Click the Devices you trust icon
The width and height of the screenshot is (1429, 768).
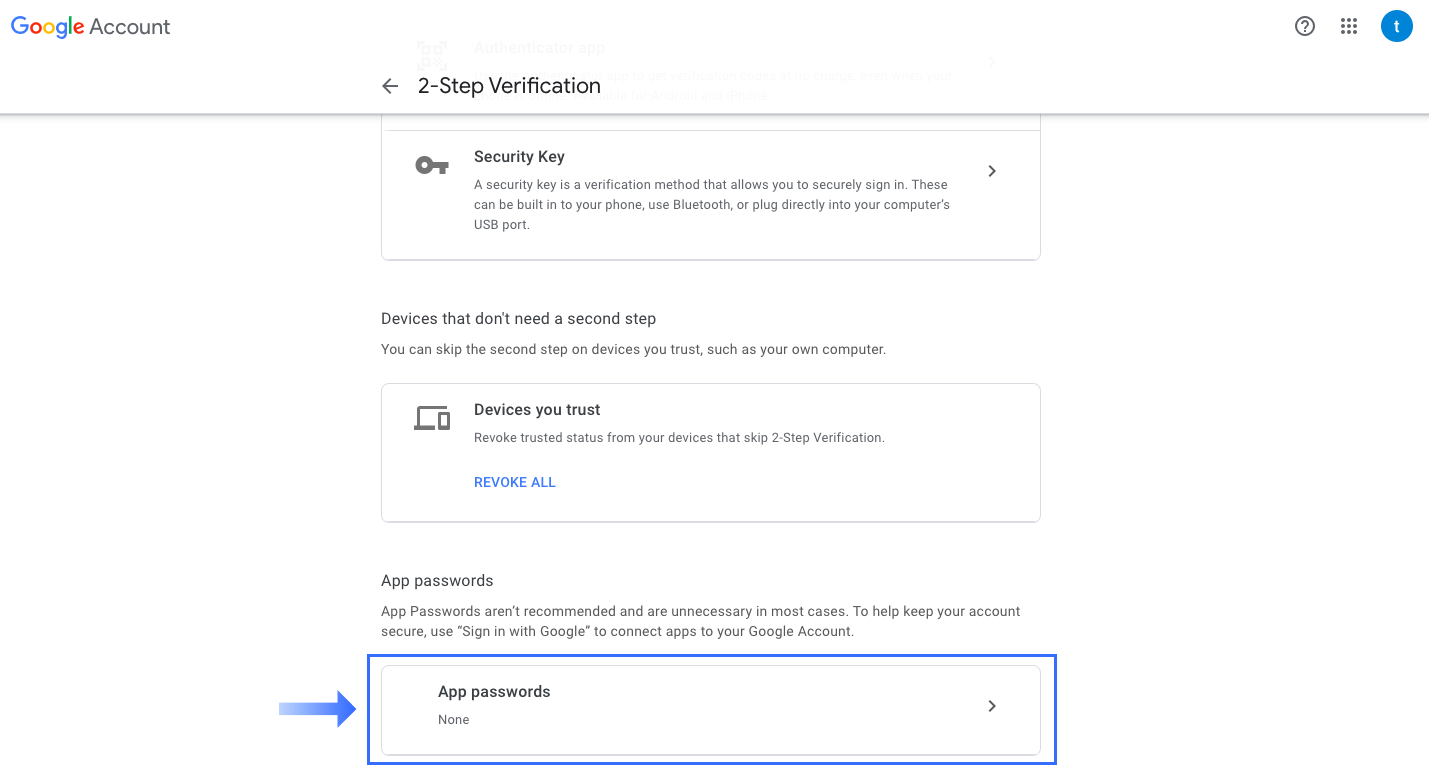tap(431, 417)
